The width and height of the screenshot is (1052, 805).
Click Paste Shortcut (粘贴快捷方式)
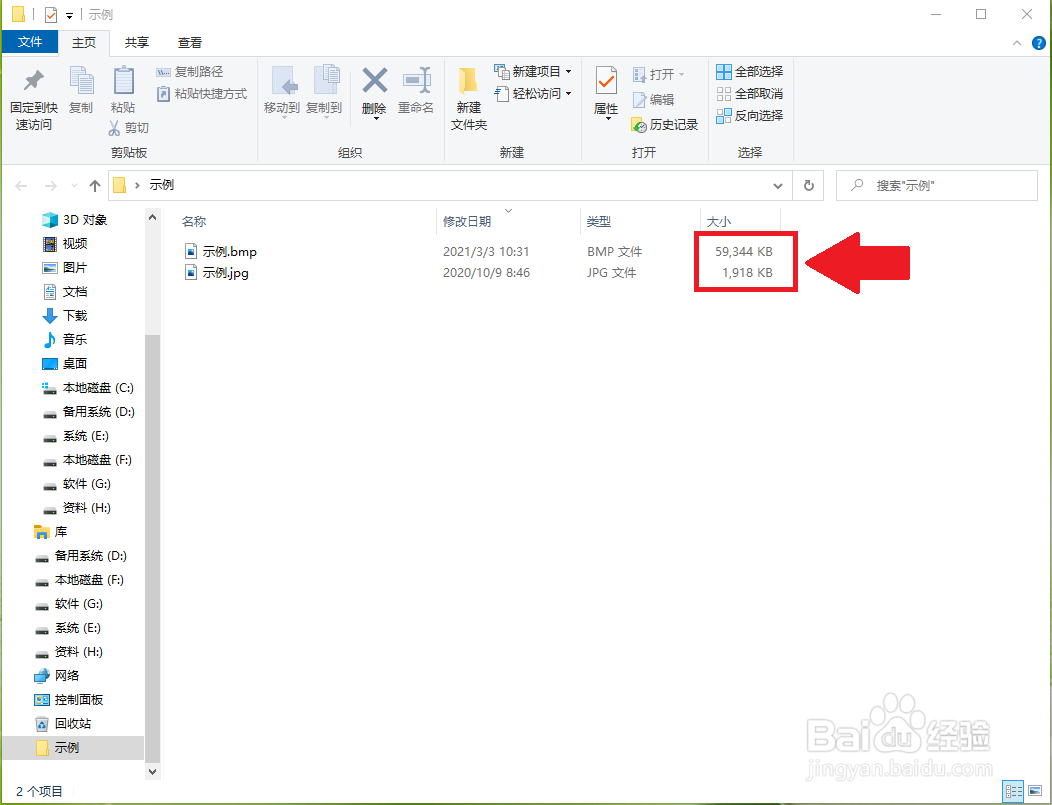pyautogui.click(x=201, y=94)
